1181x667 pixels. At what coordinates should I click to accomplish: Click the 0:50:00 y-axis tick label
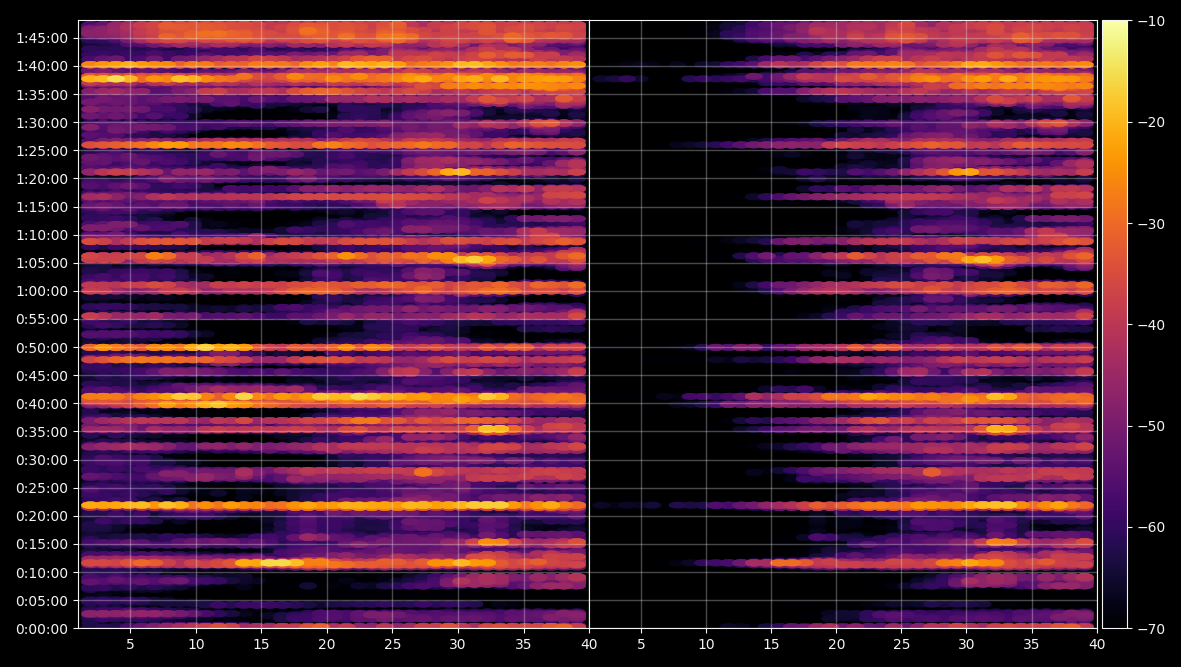pos(42,348)
